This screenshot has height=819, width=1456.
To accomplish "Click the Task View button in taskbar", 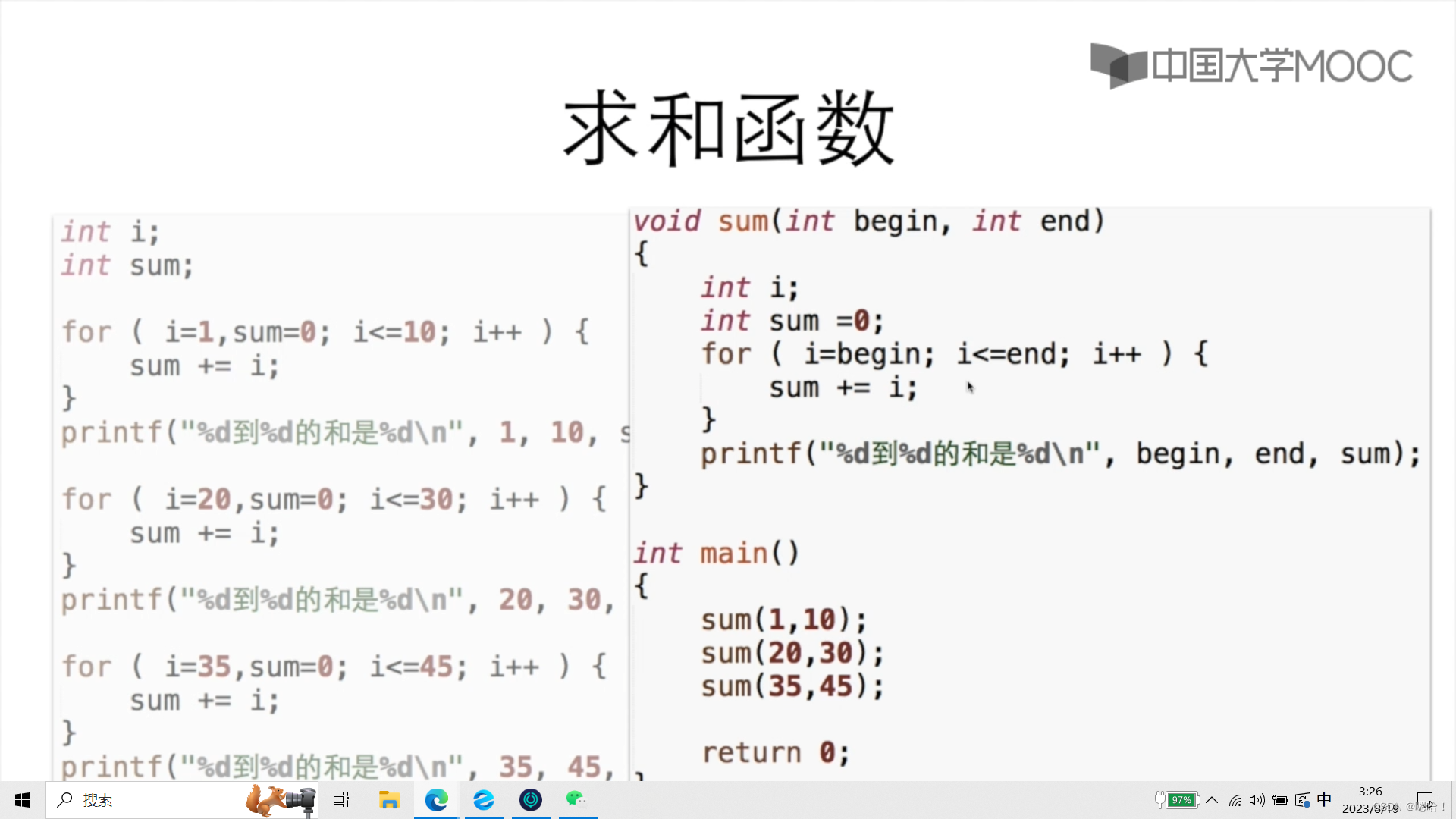I will (340, 799).
